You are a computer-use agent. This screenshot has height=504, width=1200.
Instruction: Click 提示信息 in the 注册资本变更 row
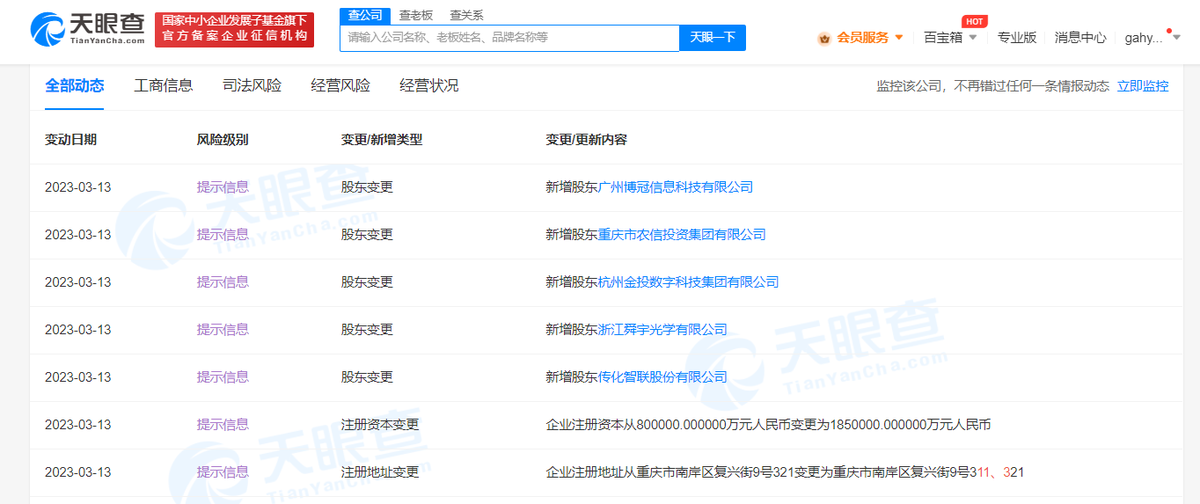pyautogui.click(x=222, y=425)
